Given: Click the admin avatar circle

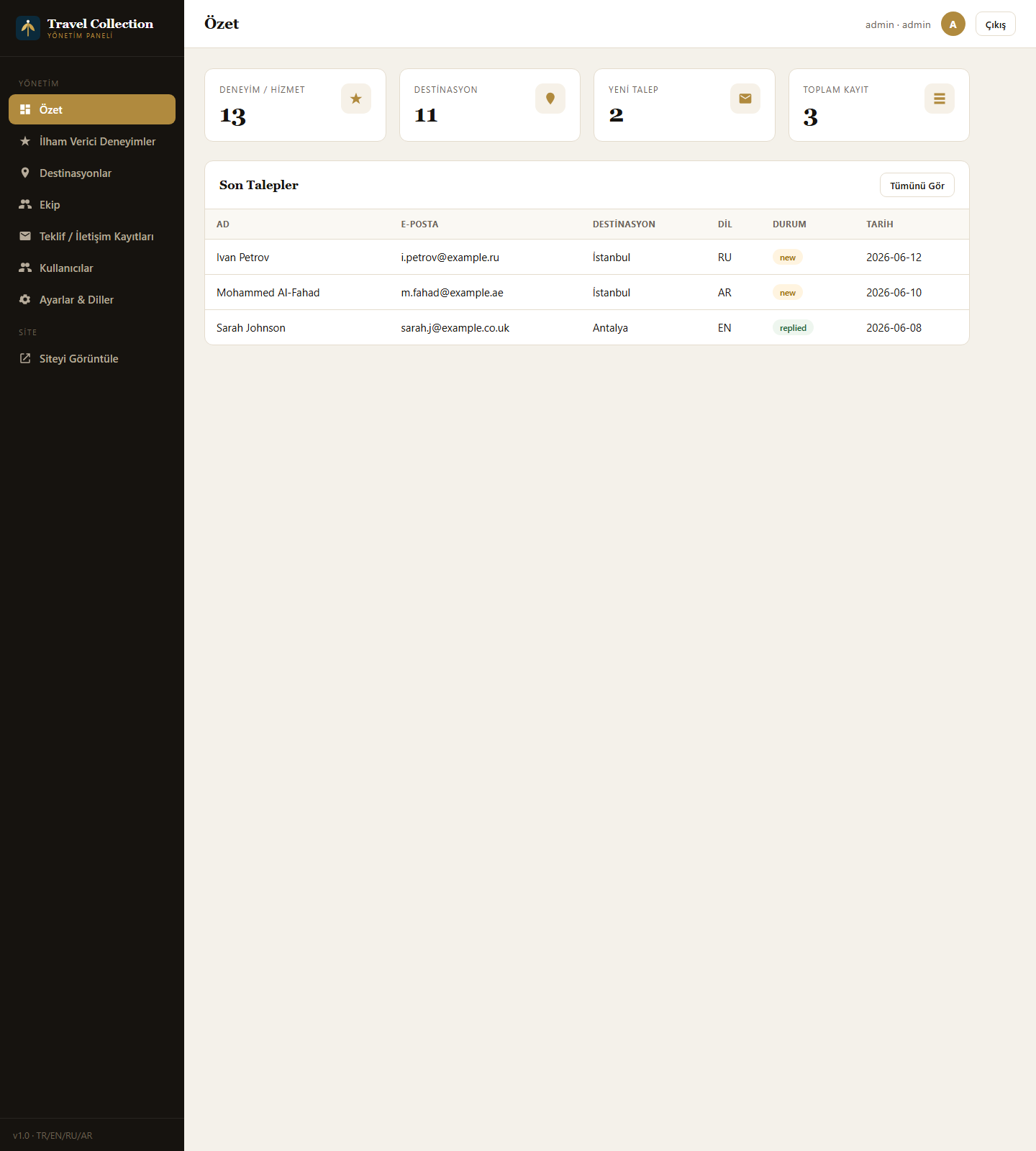Looking at the screenshot, I should point(953,24).
